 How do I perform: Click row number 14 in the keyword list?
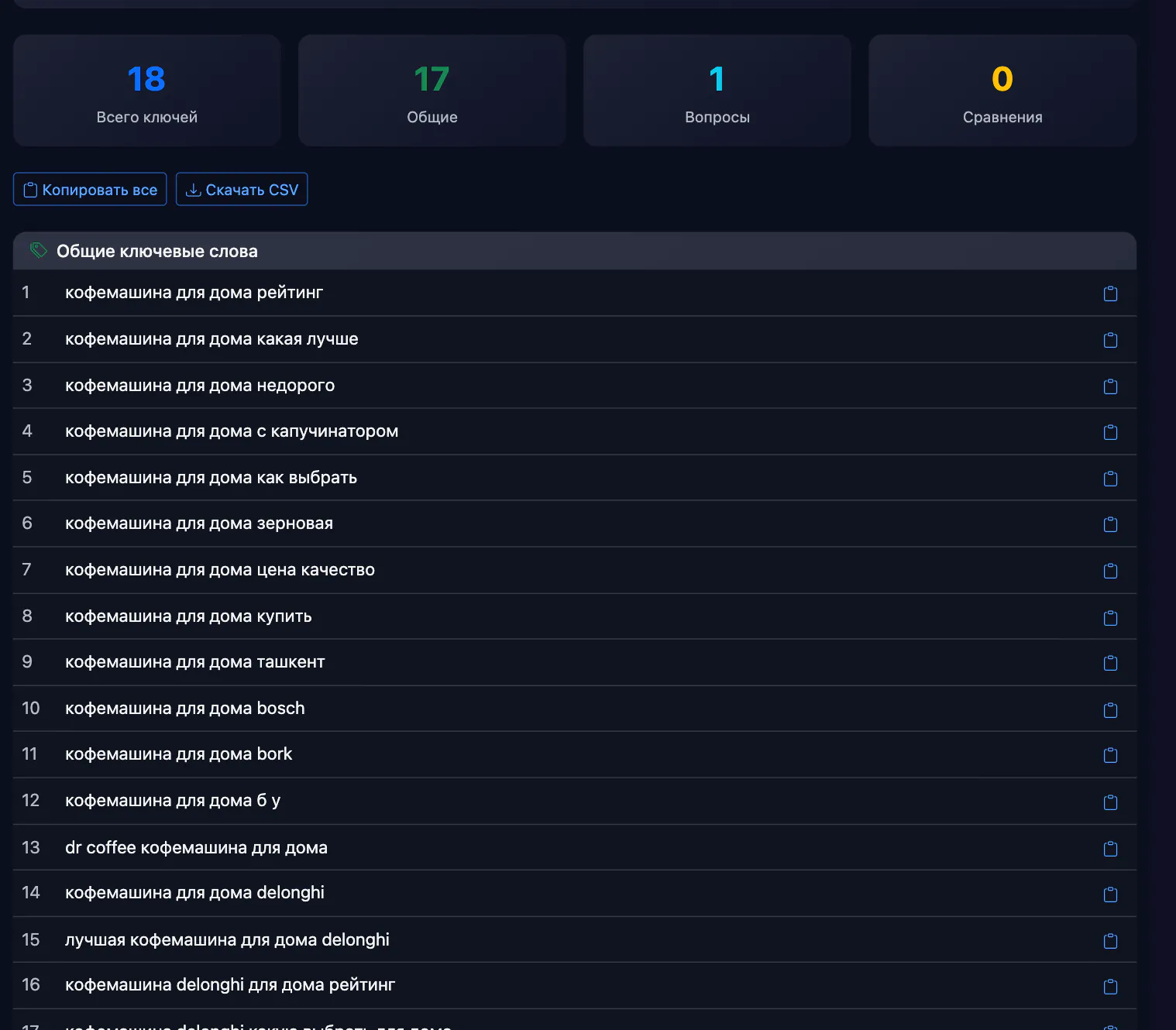pyautogui.click(x=31, y=893)
